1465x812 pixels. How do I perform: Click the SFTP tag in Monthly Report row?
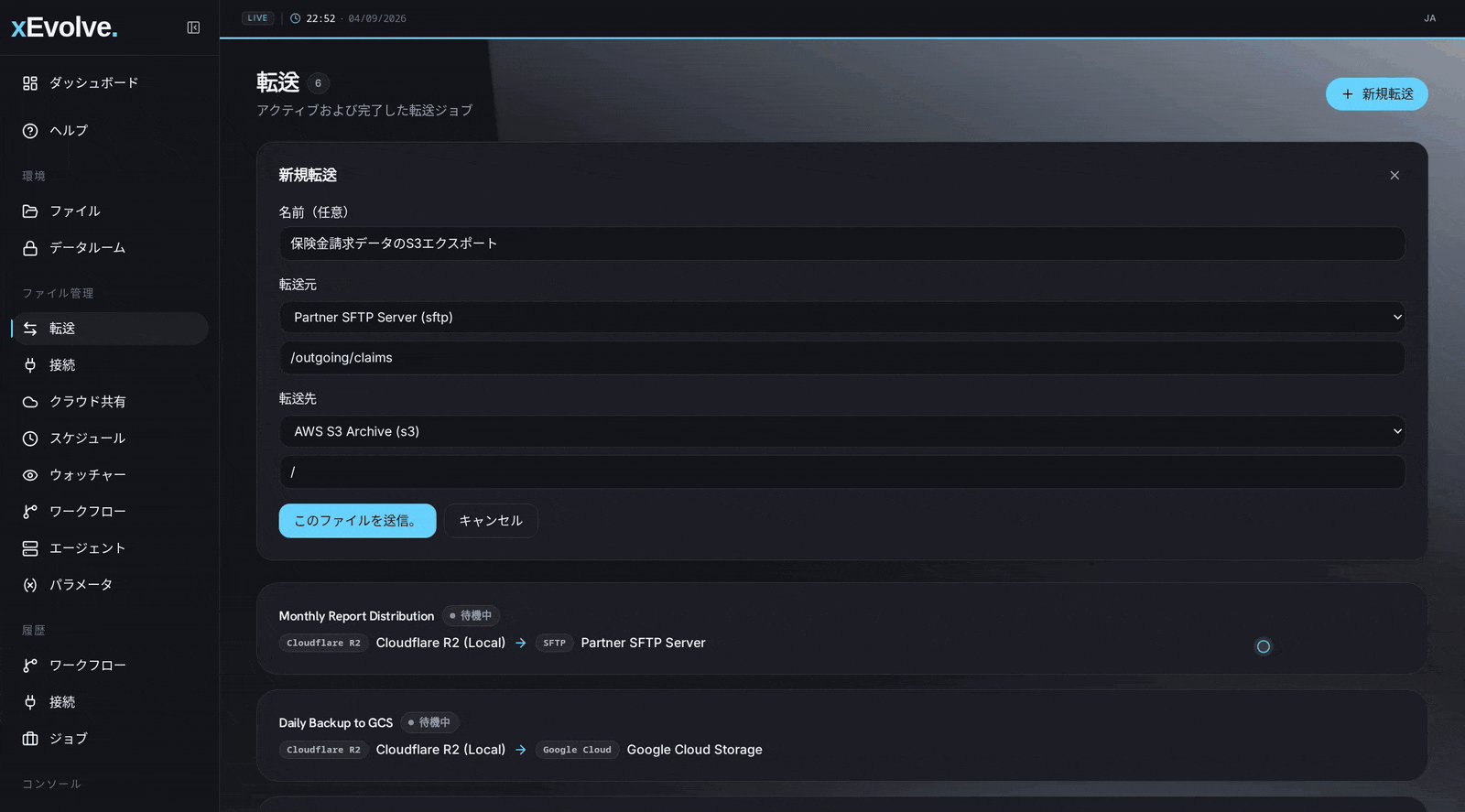554,644
